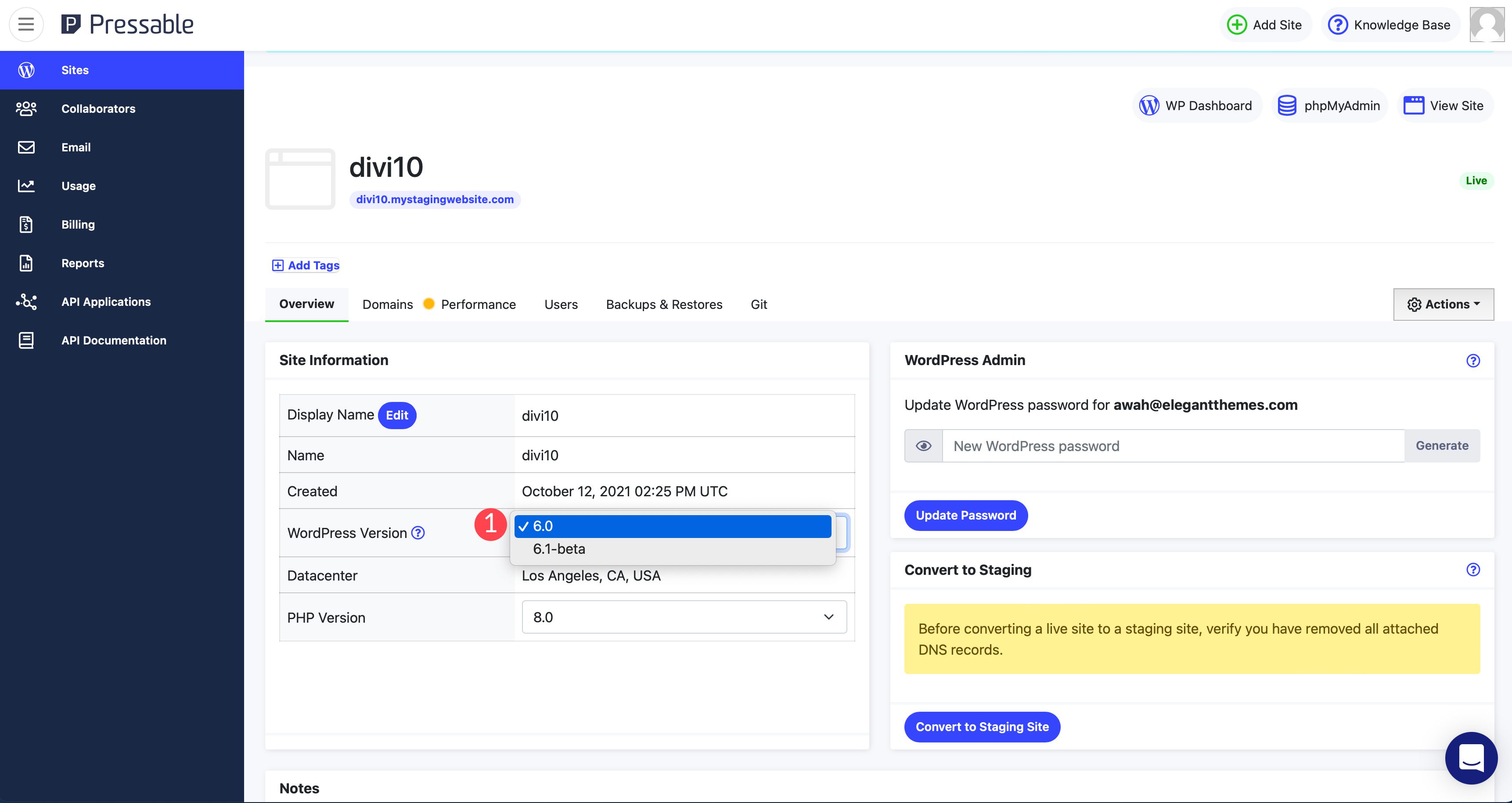Switch to the Backups & Restores tab
The width and height of the screenshot is (1512, 803).
[x=664, y=303]
